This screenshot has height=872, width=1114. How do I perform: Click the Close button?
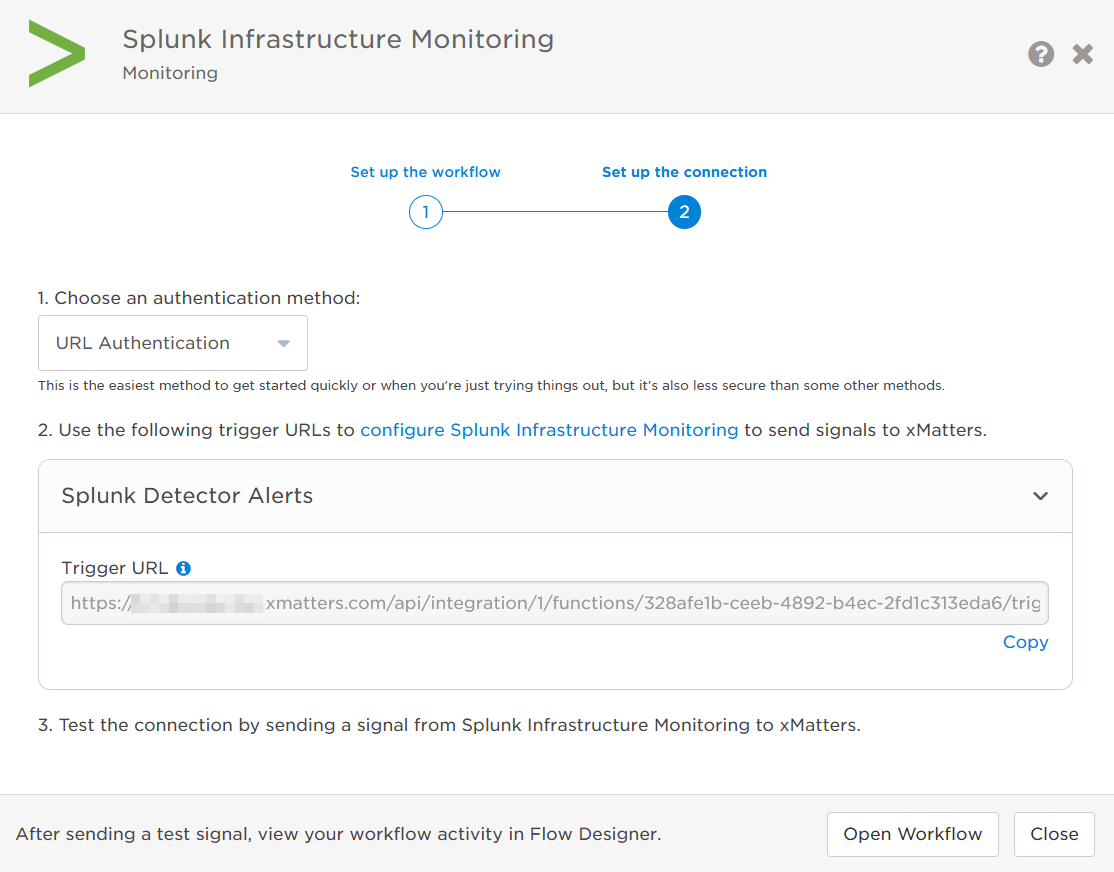coord(1054,834)
